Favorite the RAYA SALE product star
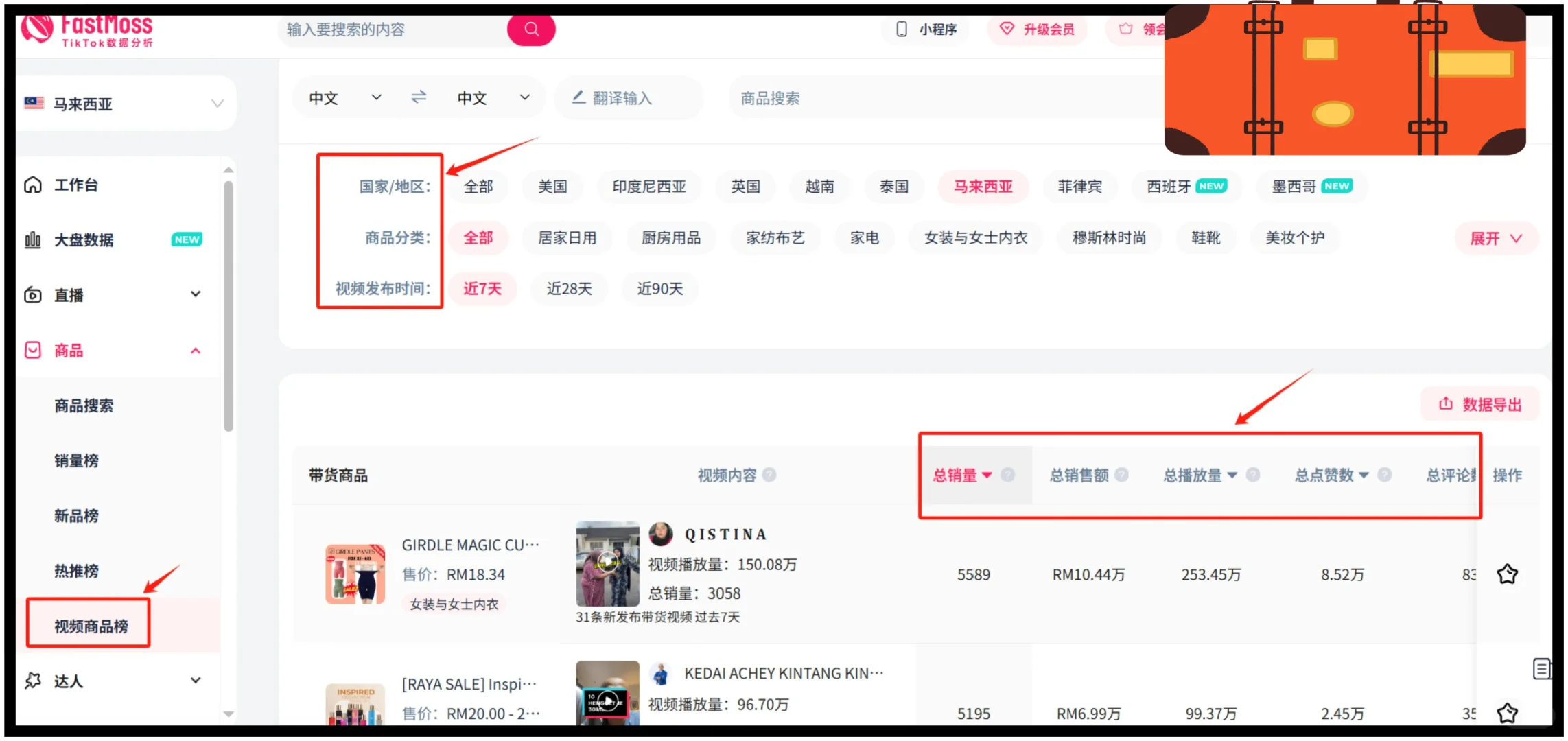 [x=1507, y=713]
